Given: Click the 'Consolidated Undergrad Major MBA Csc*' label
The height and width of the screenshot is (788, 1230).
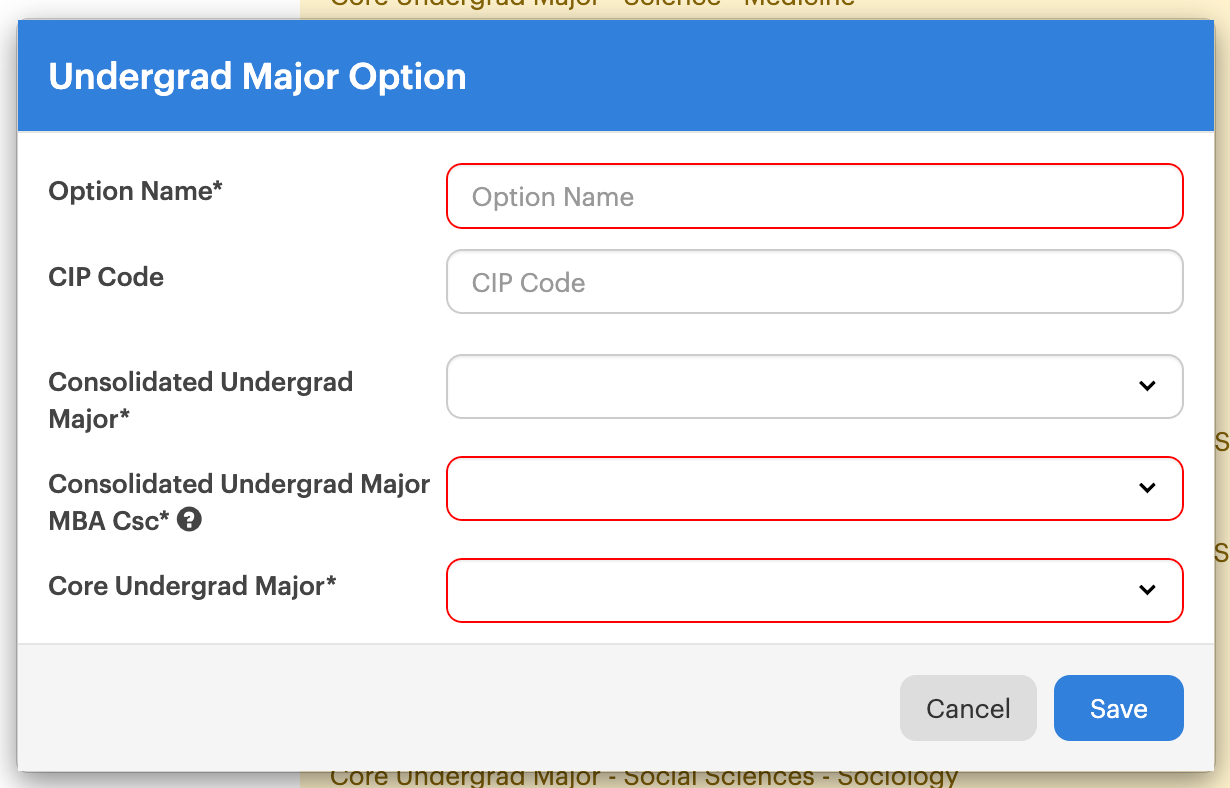Looking at the screenshot, I should [x=238, y=485].
